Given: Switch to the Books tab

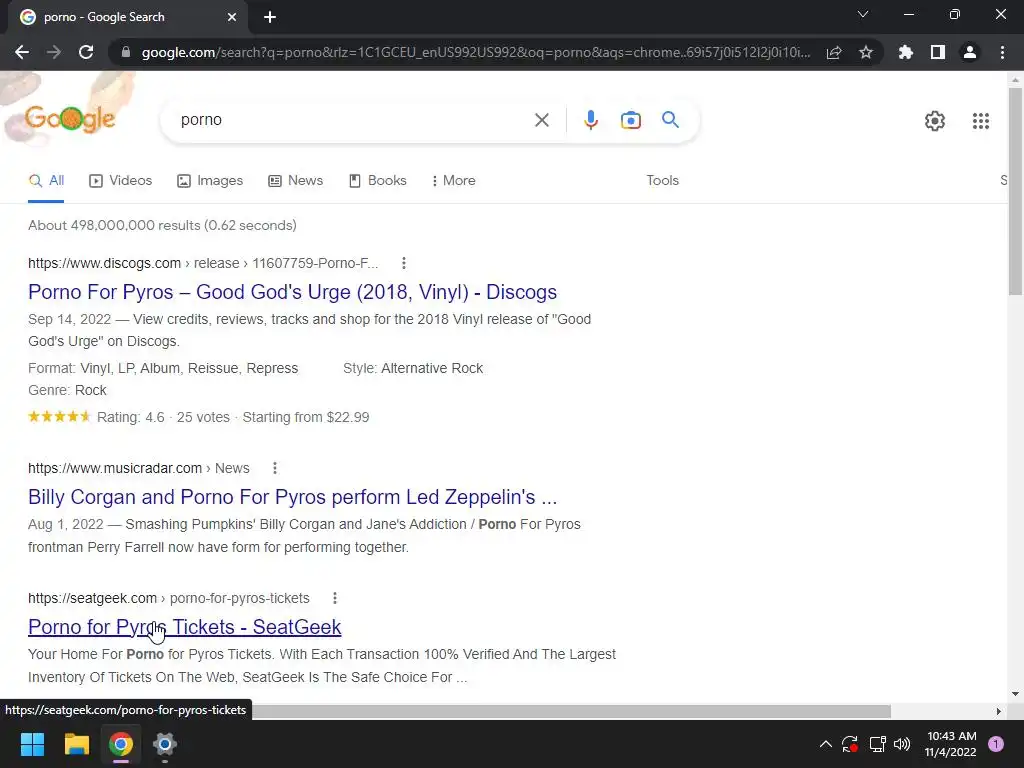Looking at the screenshot, I should pos(377,180).
